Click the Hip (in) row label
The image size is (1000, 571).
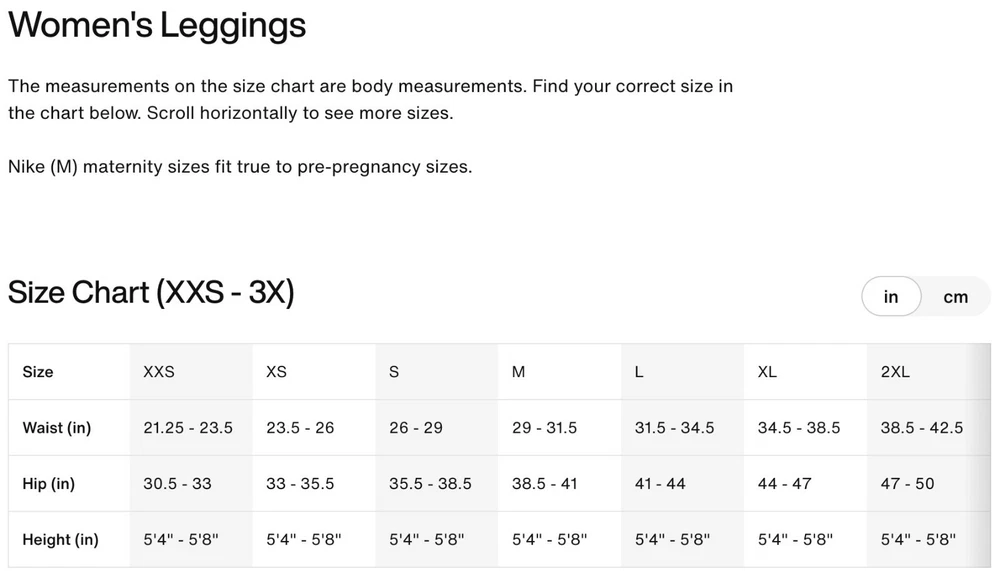[x=49, y=484]
